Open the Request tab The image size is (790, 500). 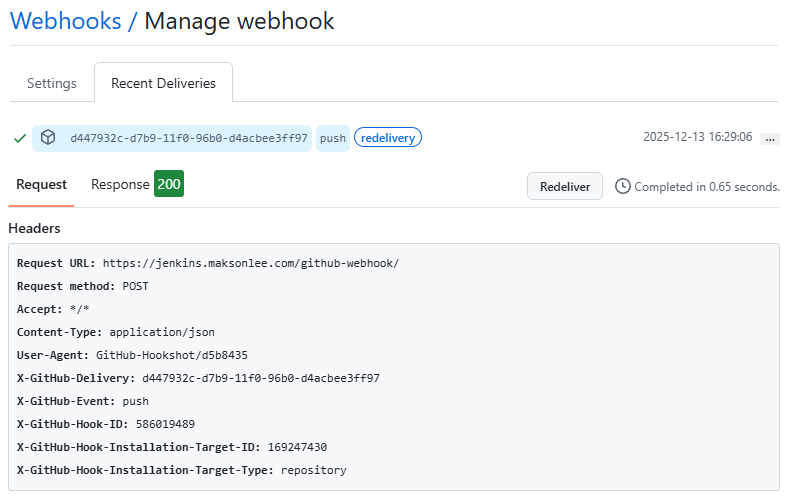tap(41, 184)
